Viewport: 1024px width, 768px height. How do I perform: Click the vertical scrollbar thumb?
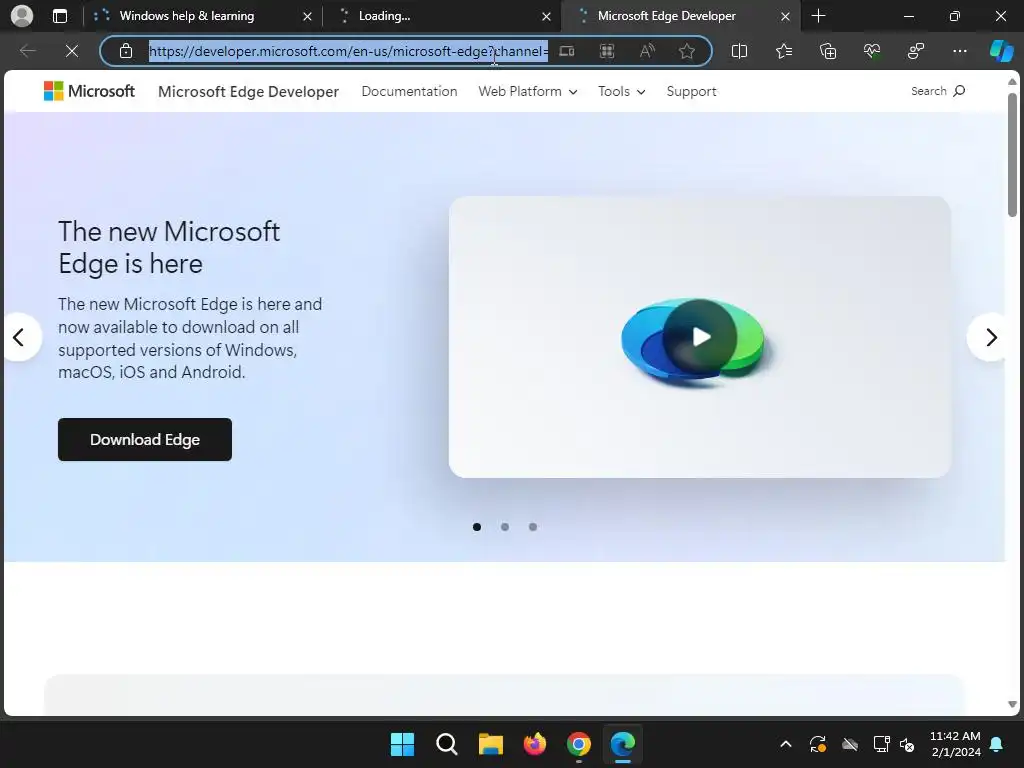click(x=1012, y=154)
